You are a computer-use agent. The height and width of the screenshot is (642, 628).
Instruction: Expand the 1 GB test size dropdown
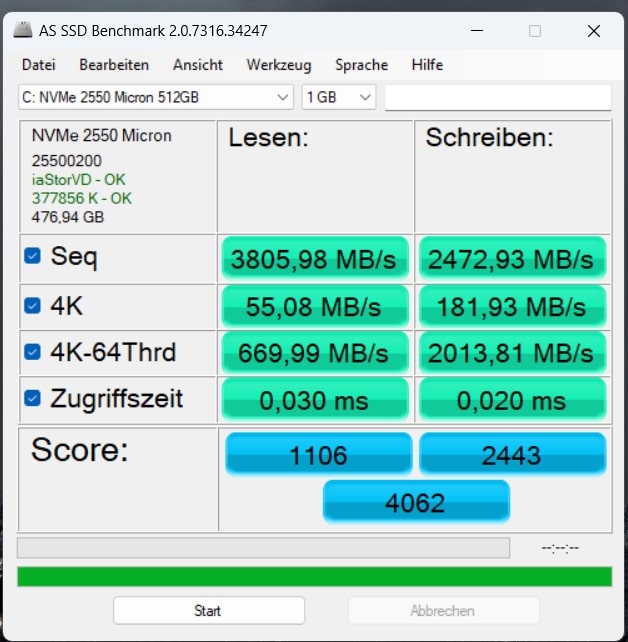click(339, 97)
